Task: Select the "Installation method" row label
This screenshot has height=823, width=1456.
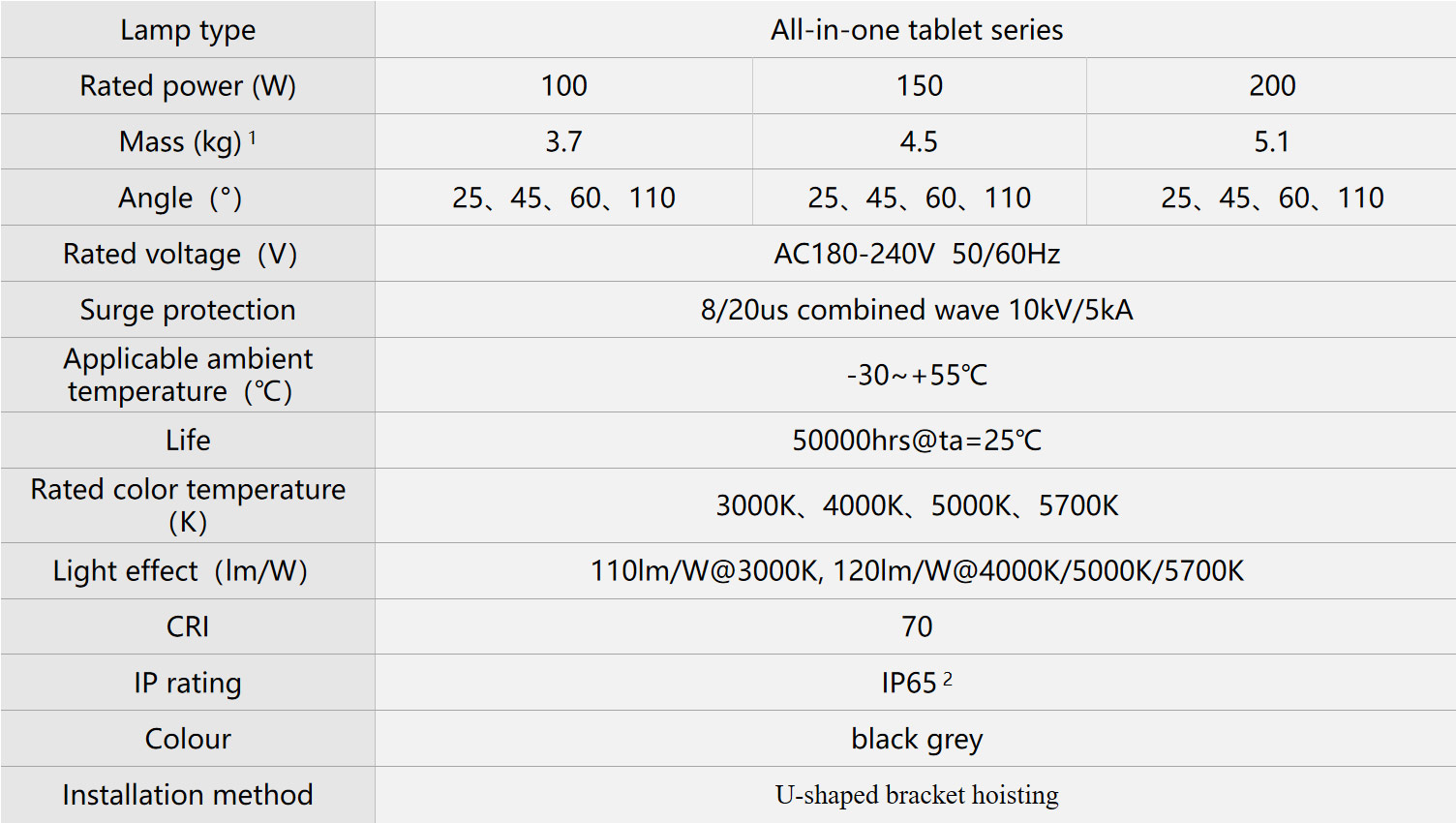Action: coord(188,796)
